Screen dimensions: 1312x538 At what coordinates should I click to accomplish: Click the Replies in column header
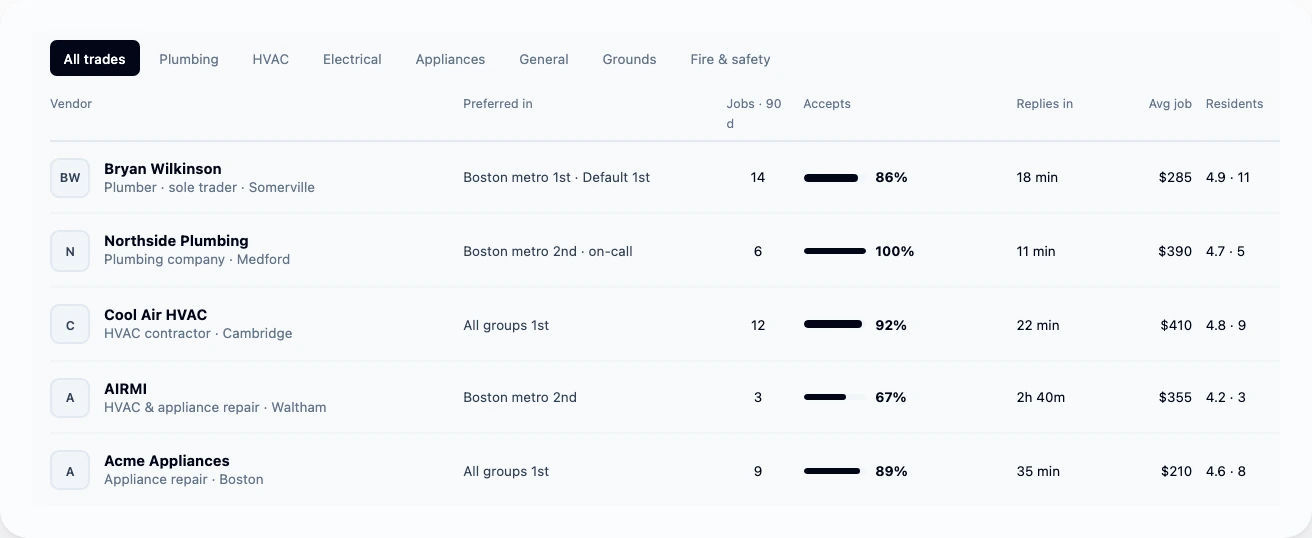point(1045,104)
